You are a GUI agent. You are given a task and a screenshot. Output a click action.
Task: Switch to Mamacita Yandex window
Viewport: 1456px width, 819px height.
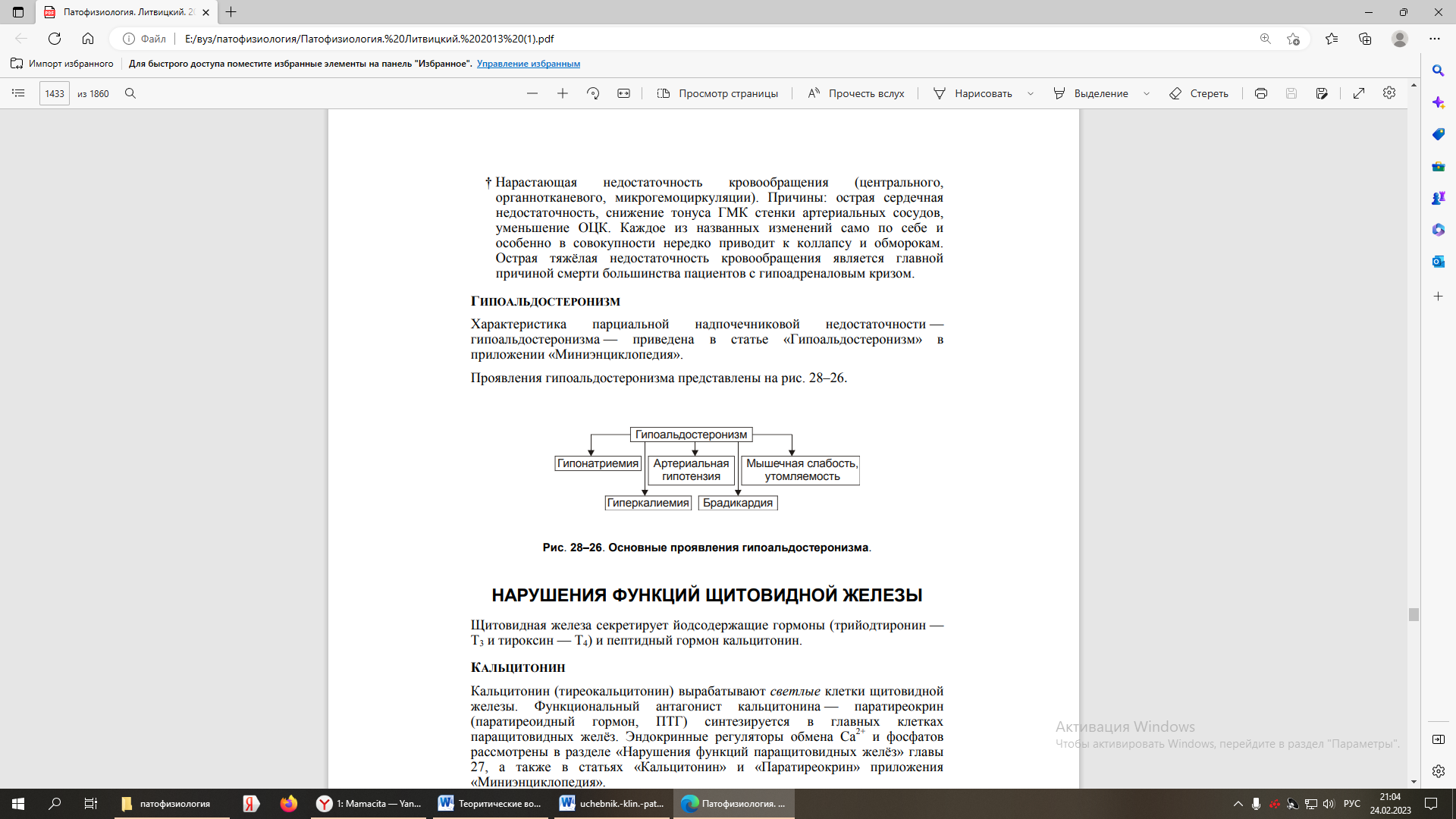(369, 804)
